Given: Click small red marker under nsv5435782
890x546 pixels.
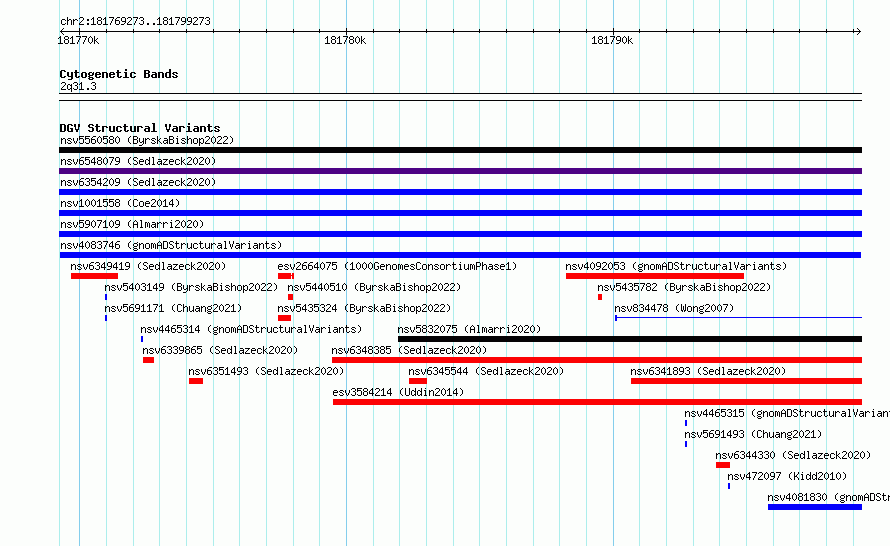Looking at the screenshot, I should [x=600, y=297].
